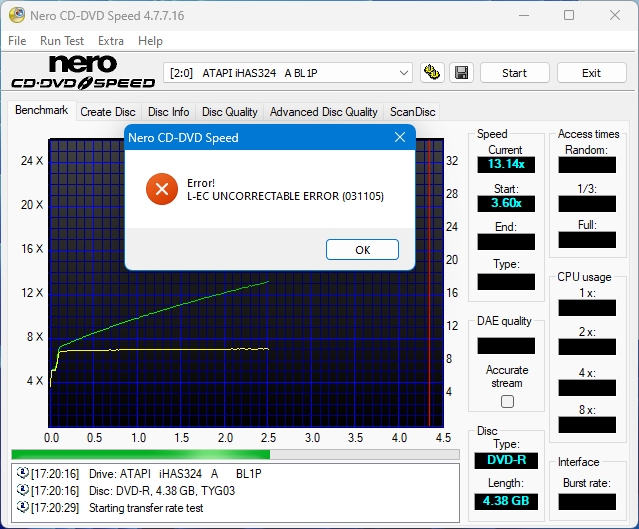Click the Length value 4.38 GB
This screenshot has height=529, width=639.
(x=506, y=501)
